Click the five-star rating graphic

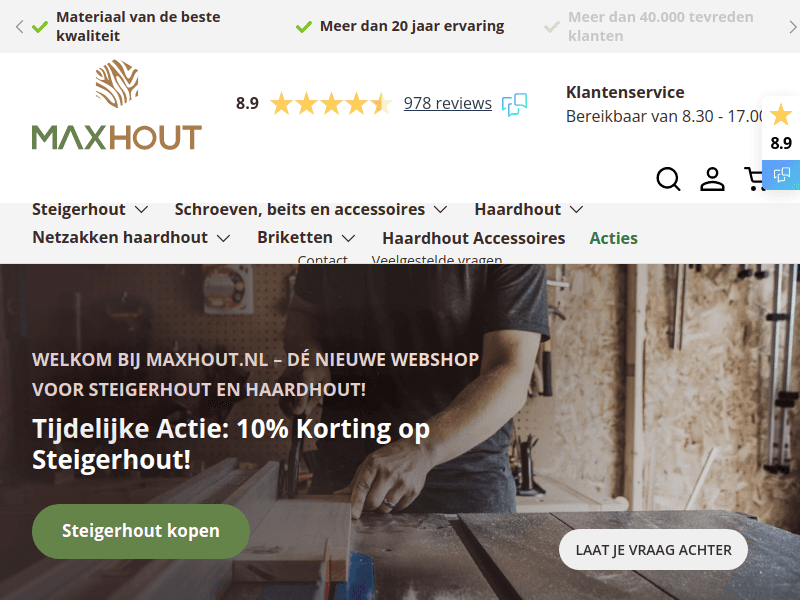[x=331, y=104]
